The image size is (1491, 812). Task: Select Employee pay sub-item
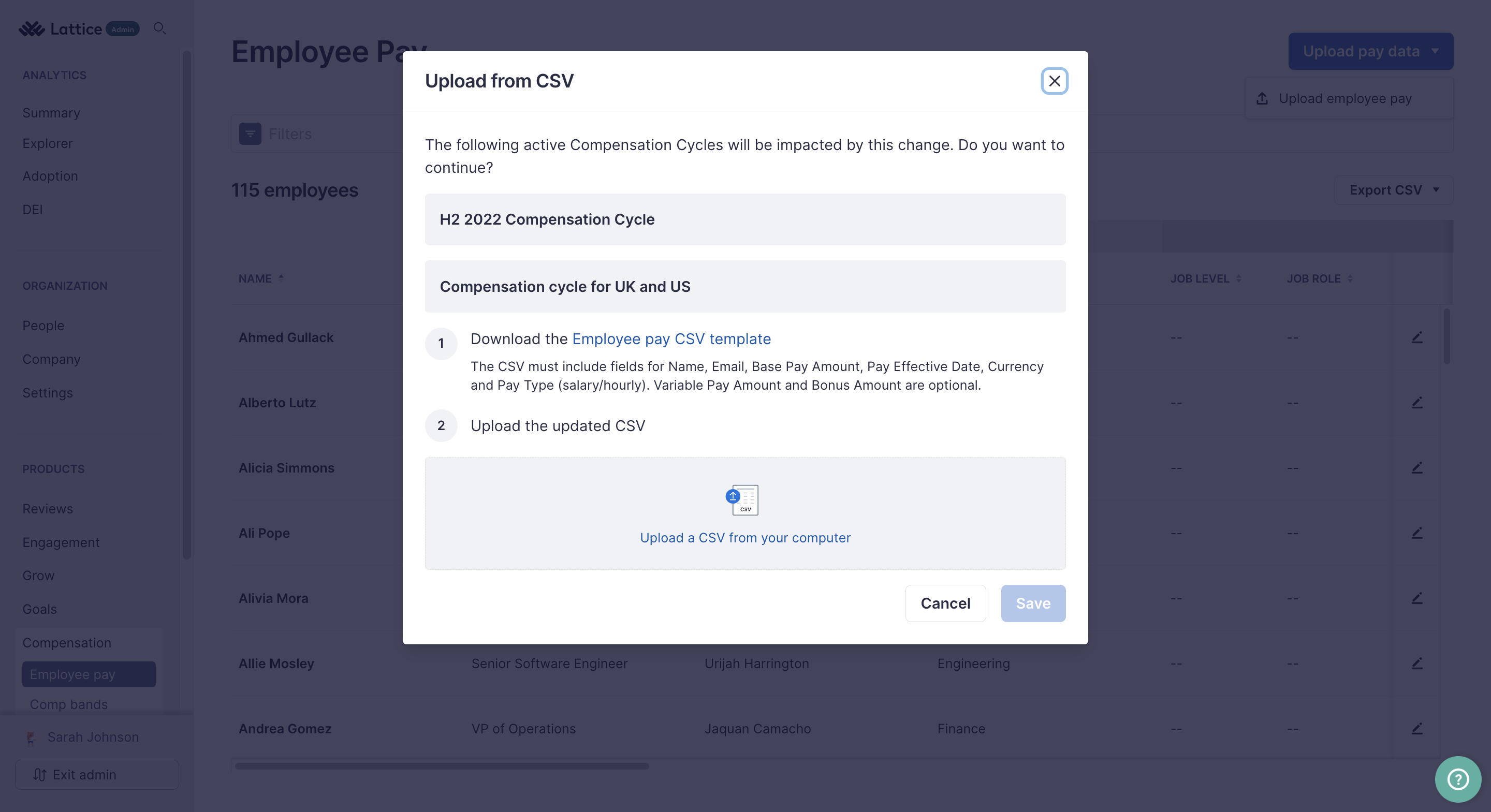pos(89,674)
